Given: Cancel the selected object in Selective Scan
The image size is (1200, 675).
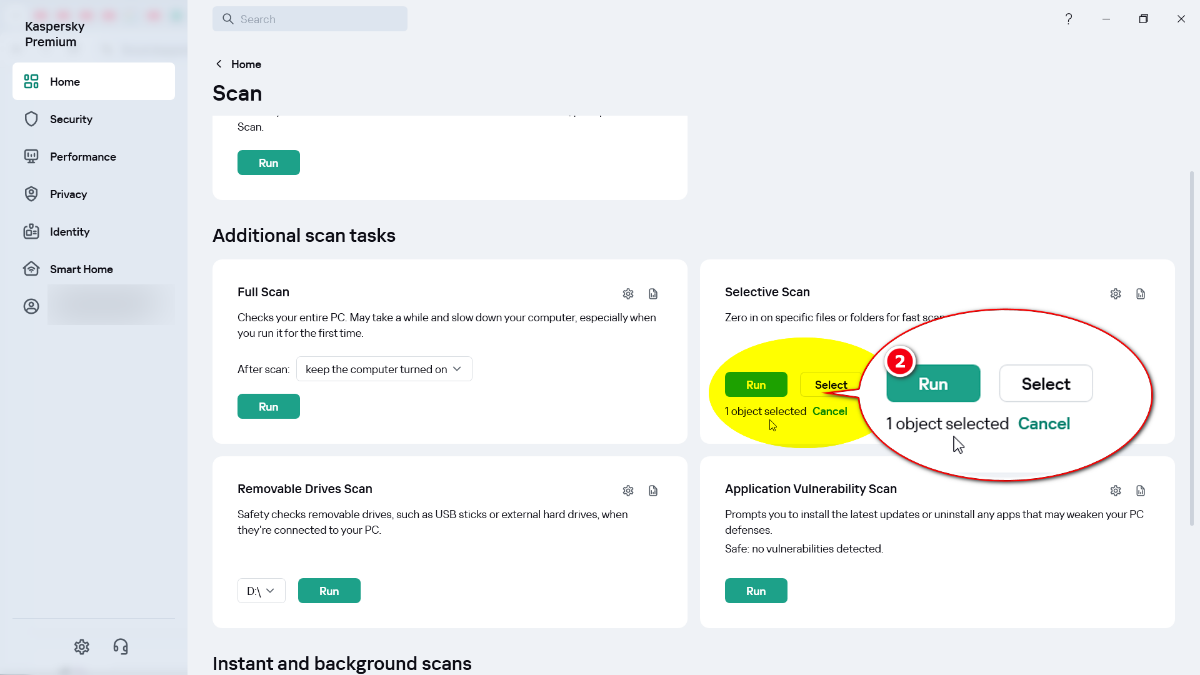Looking at the screenshot, I should tap(830, 411).
